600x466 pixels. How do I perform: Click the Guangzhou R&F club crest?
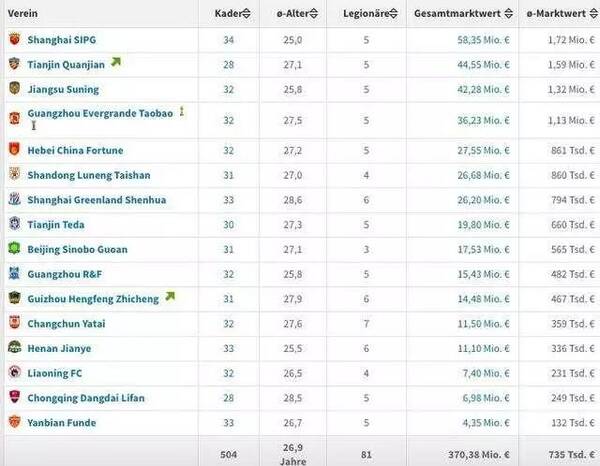pos(14,273)
